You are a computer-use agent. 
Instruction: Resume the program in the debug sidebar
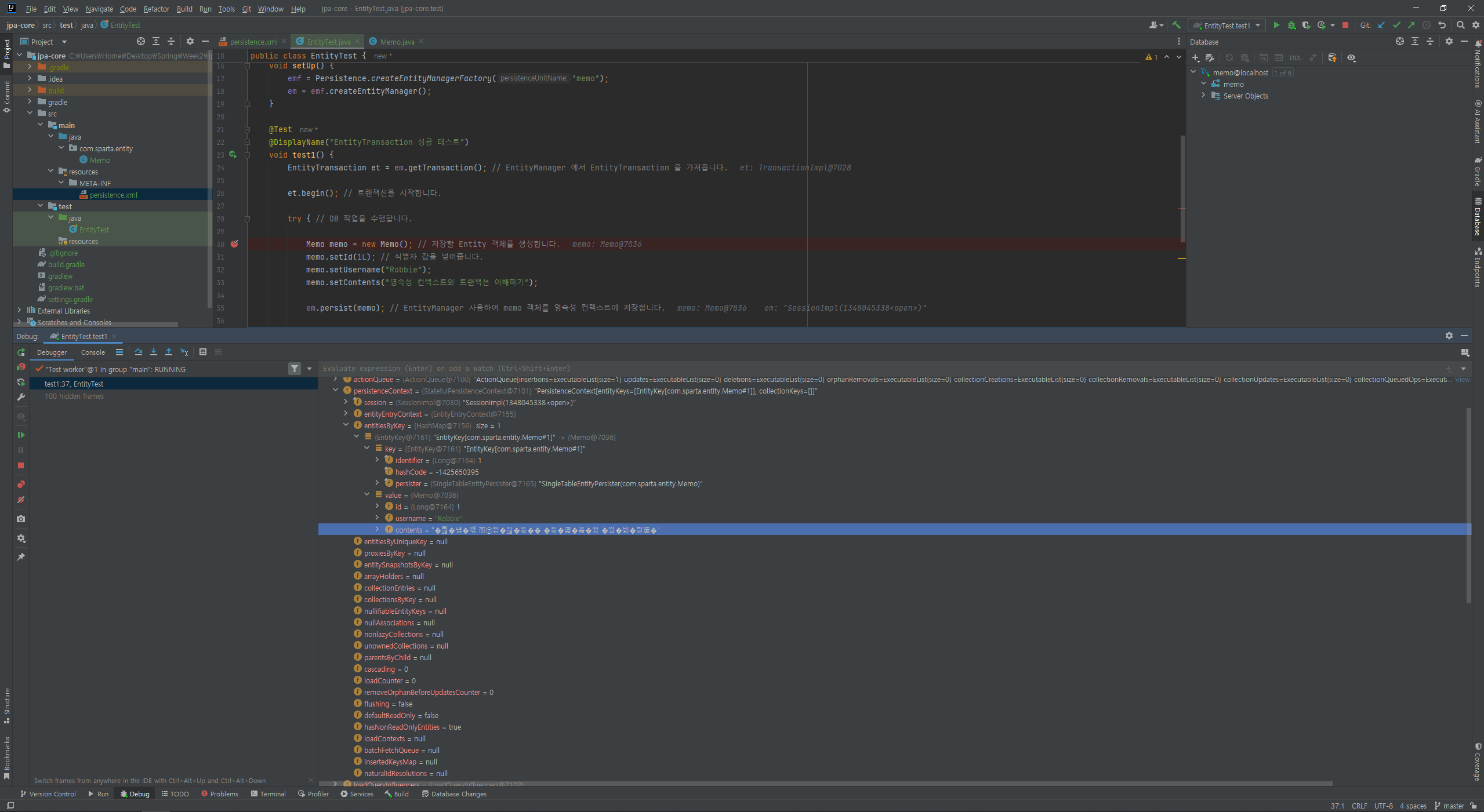pyautogui.click(x=21, y=435)
